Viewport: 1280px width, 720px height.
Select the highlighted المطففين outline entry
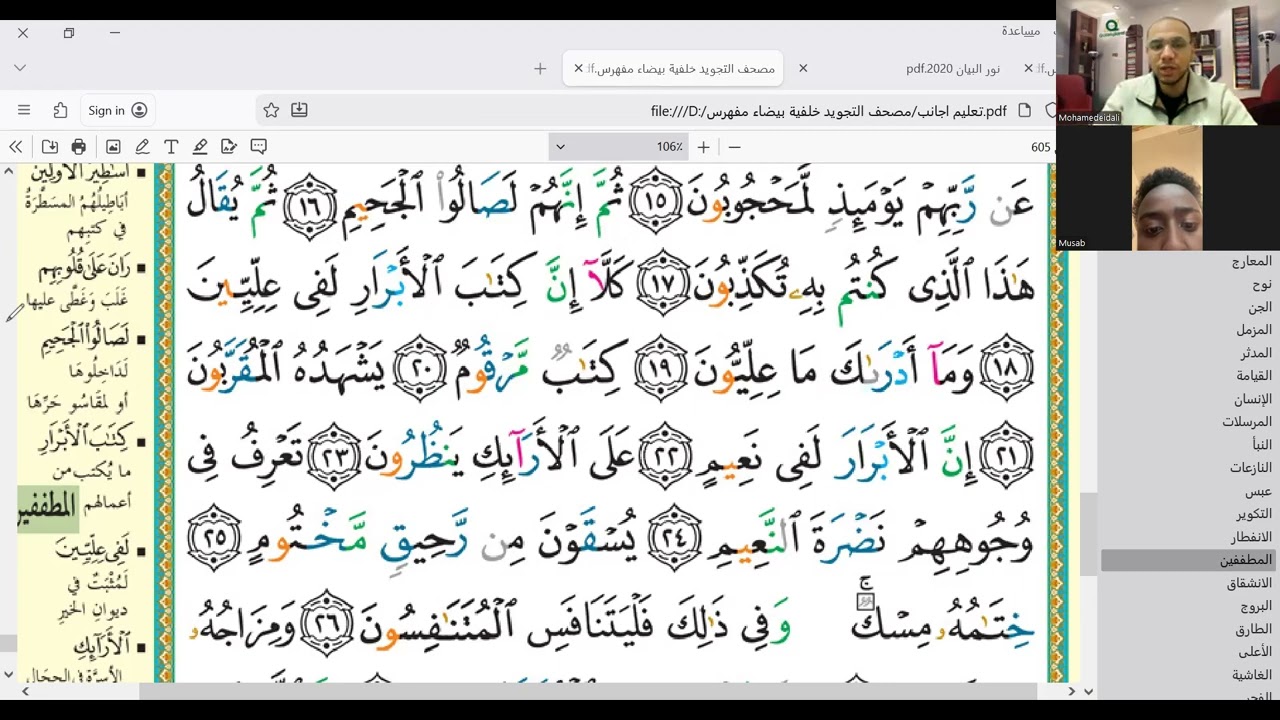(1188, 560)
